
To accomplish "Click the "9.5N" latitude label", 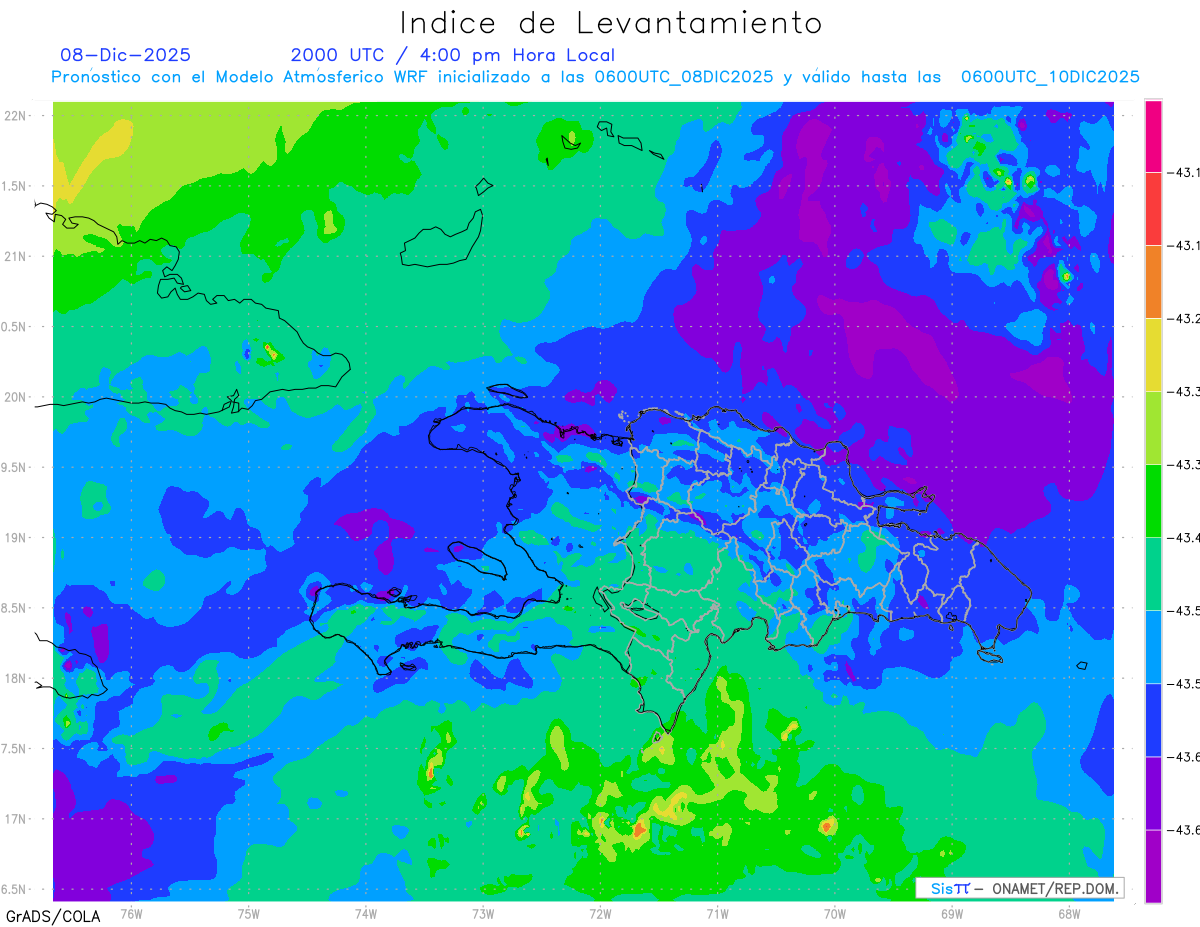I will [15, 468].
